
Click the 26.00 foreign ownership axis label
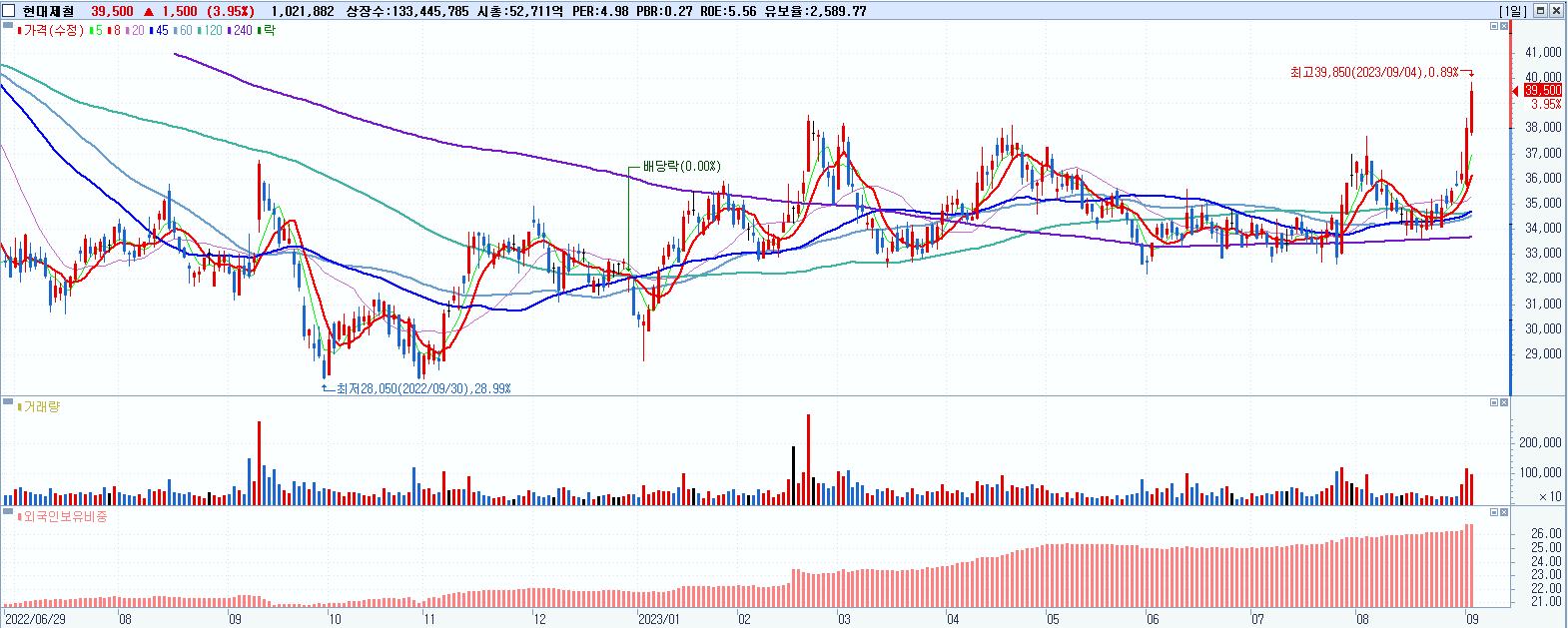point(1547,534)
